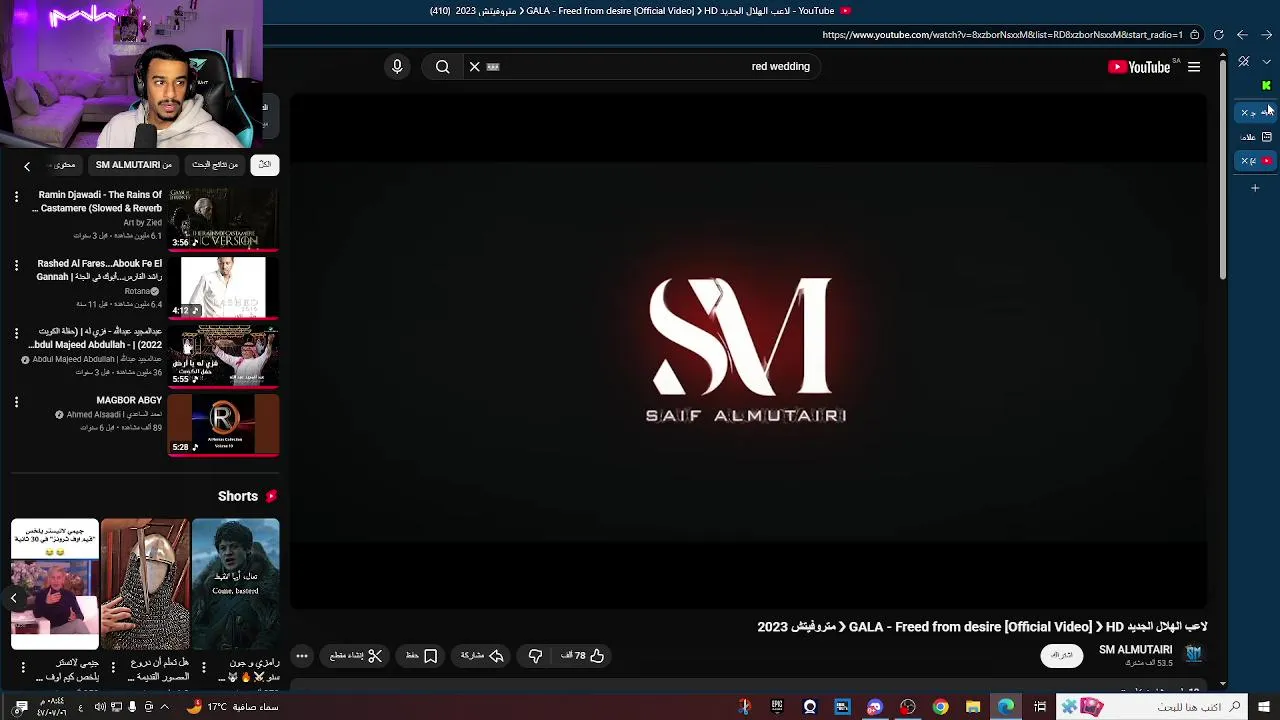This screenshot has width=1280, height=720.
Task: Subscribe to the SM ALMUTAIRI channel
Action: pyautogui.click(x=1062, y=655)
